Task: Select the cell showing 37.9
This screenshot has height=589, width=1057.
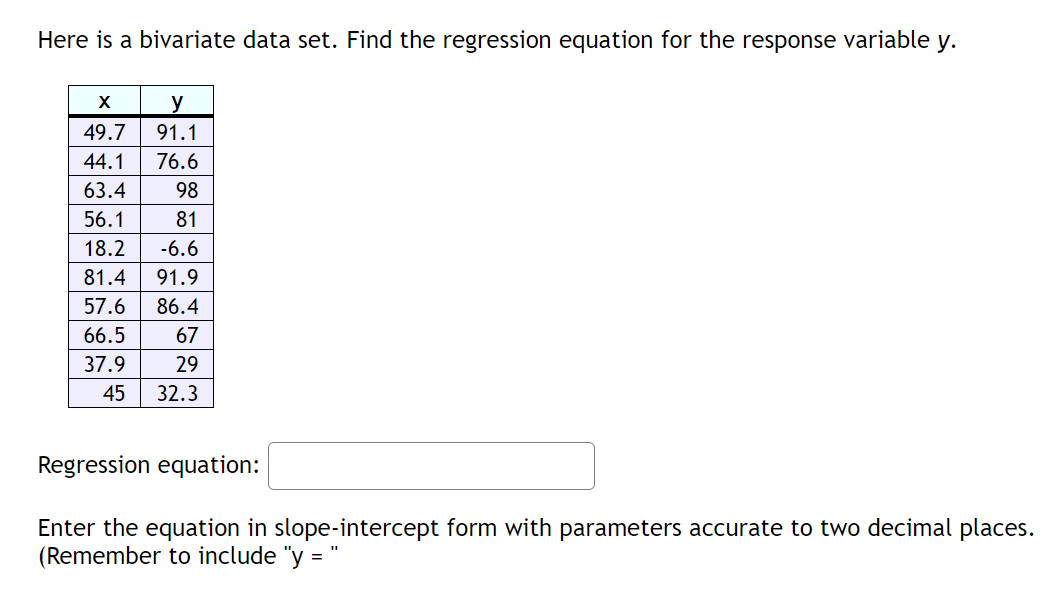Action: 103,364
